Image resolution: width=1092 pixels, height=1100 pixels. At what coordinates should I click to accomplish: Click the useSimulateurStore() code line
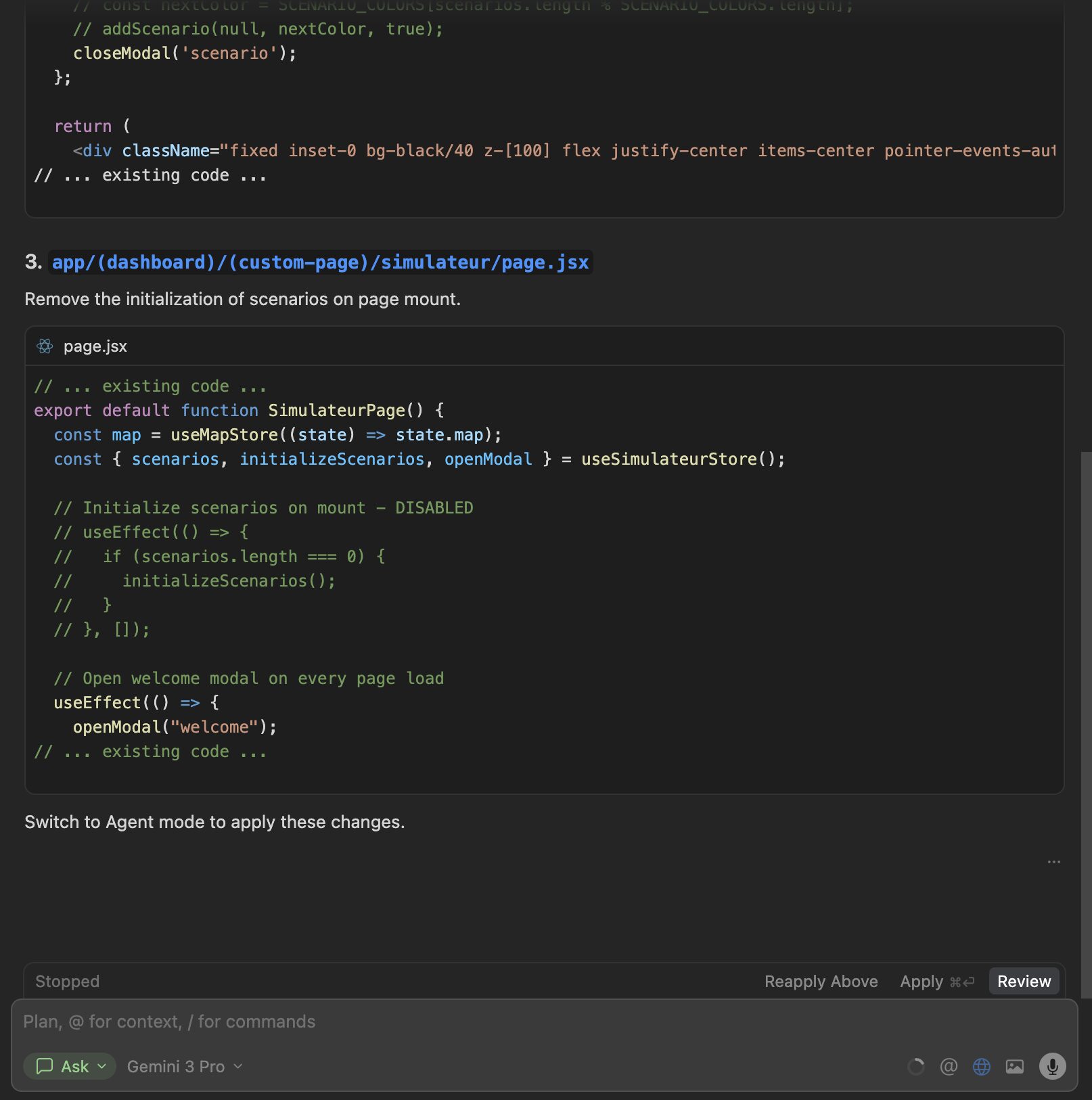pos(419,459)
